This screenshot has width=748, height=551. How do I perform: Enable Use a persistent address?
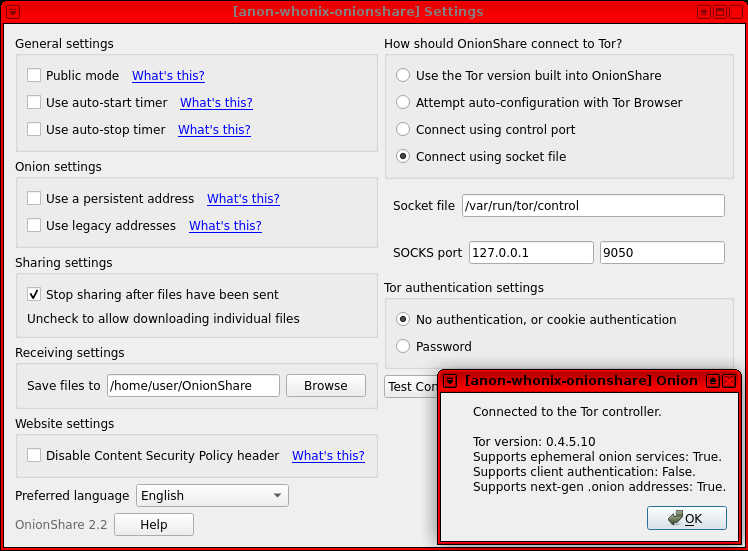34,199
